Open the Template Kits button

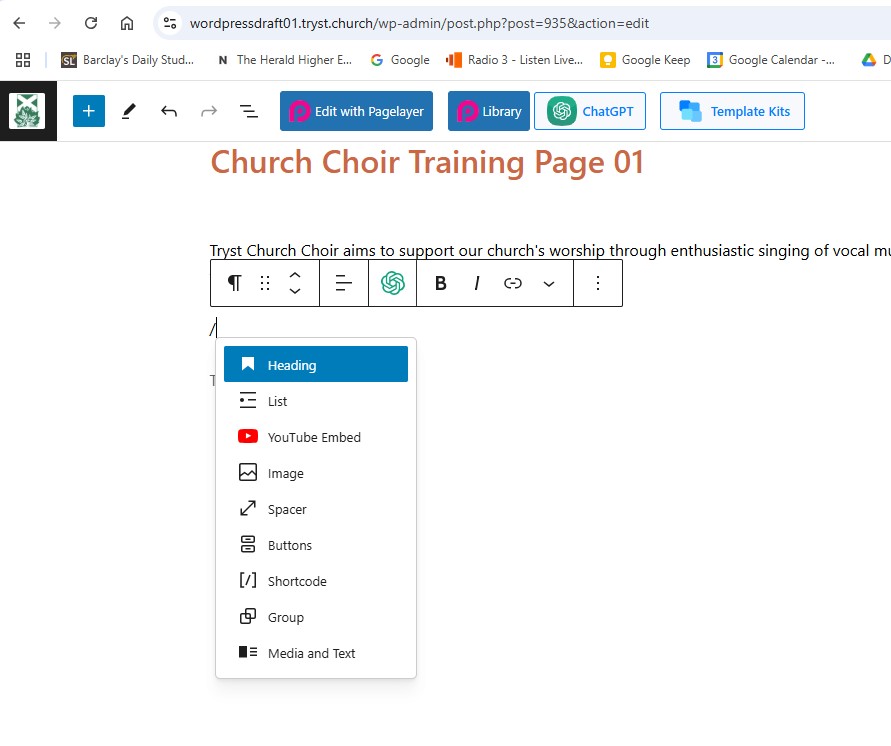pyautogui.click(x=732, y=111)
